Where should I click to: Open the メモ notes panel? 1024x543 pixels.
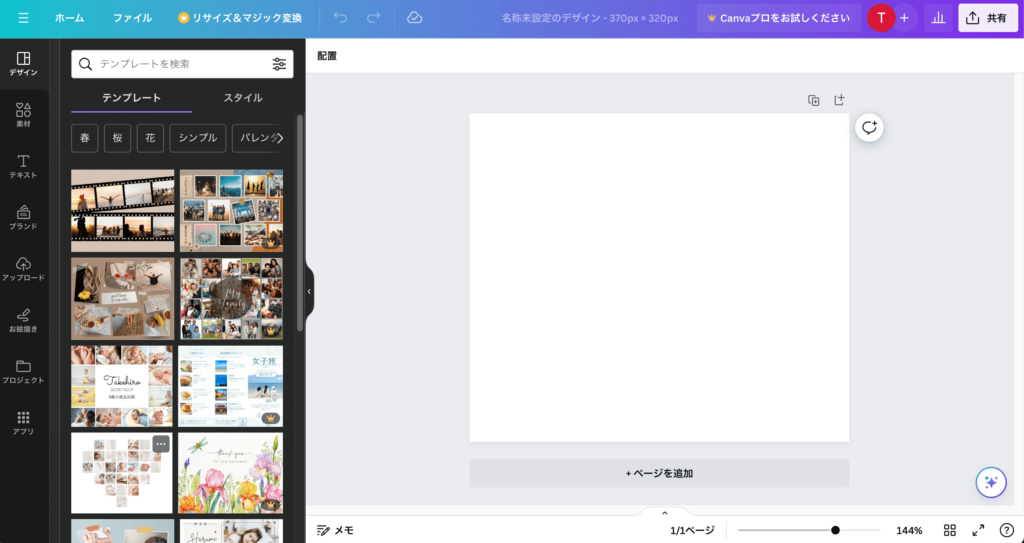pos(336,531)
